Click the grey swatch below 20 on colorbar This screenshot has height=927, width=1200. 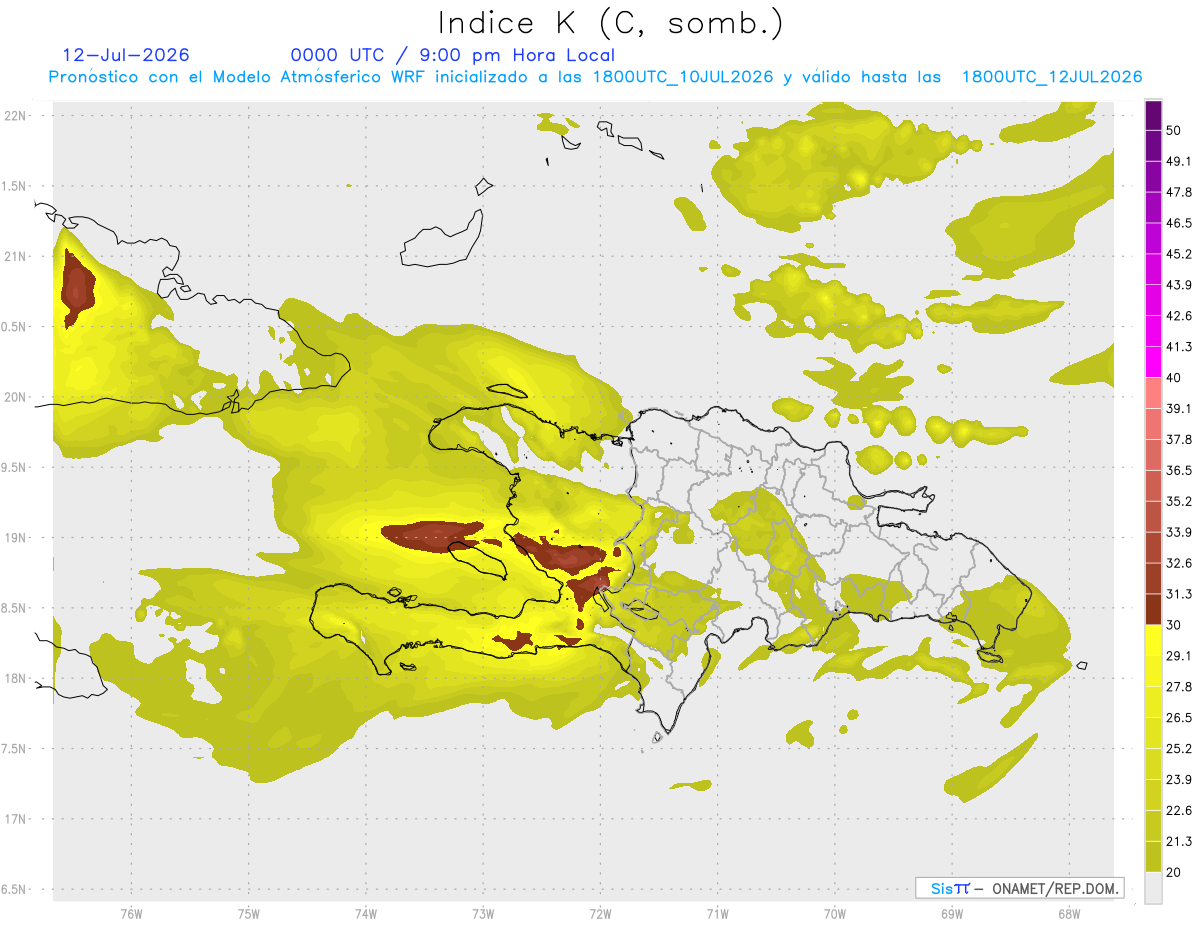(x=1153, y=888)
